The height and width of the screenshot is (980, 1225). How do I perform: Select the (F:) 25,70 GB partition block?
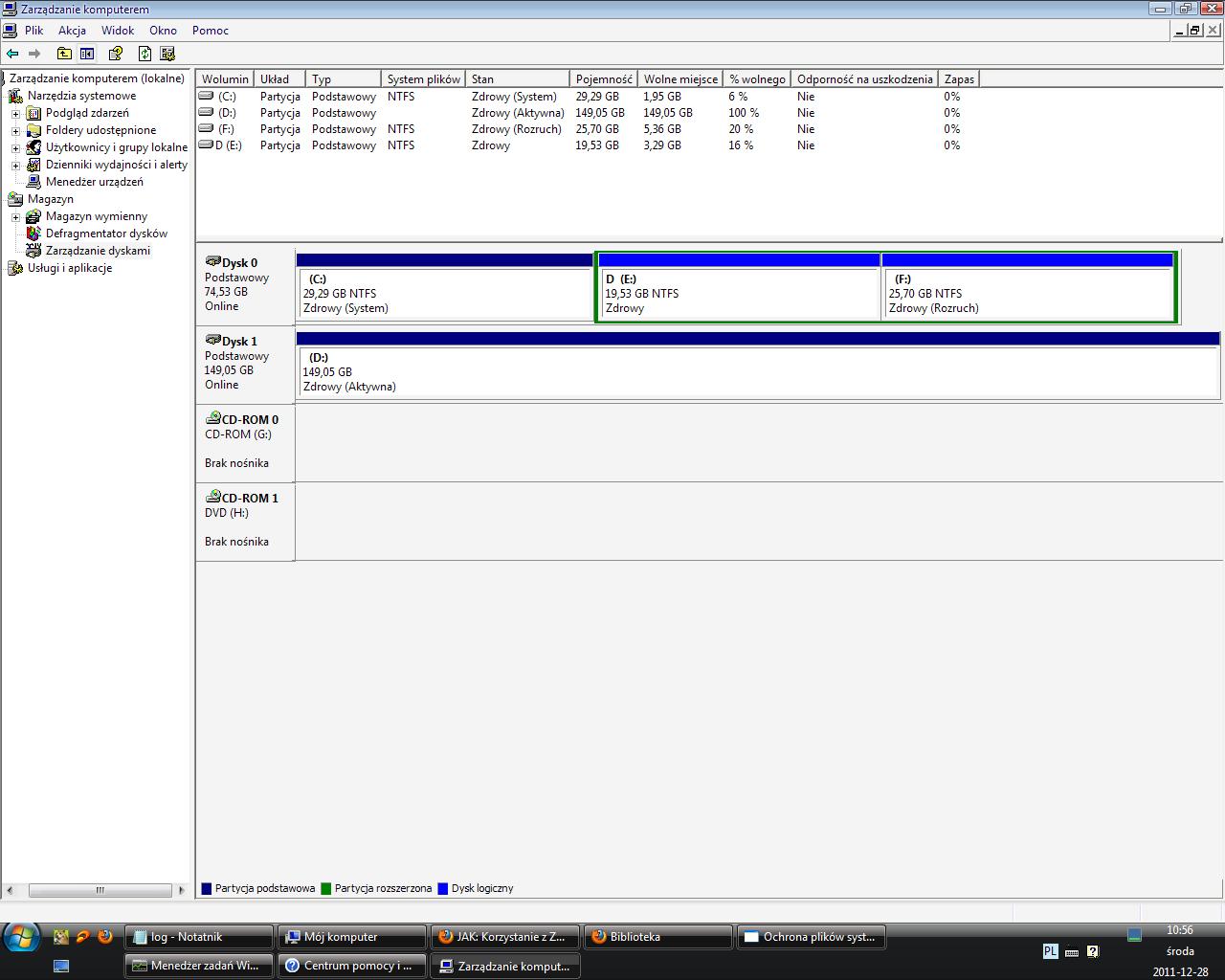[x=1028, y=287]
